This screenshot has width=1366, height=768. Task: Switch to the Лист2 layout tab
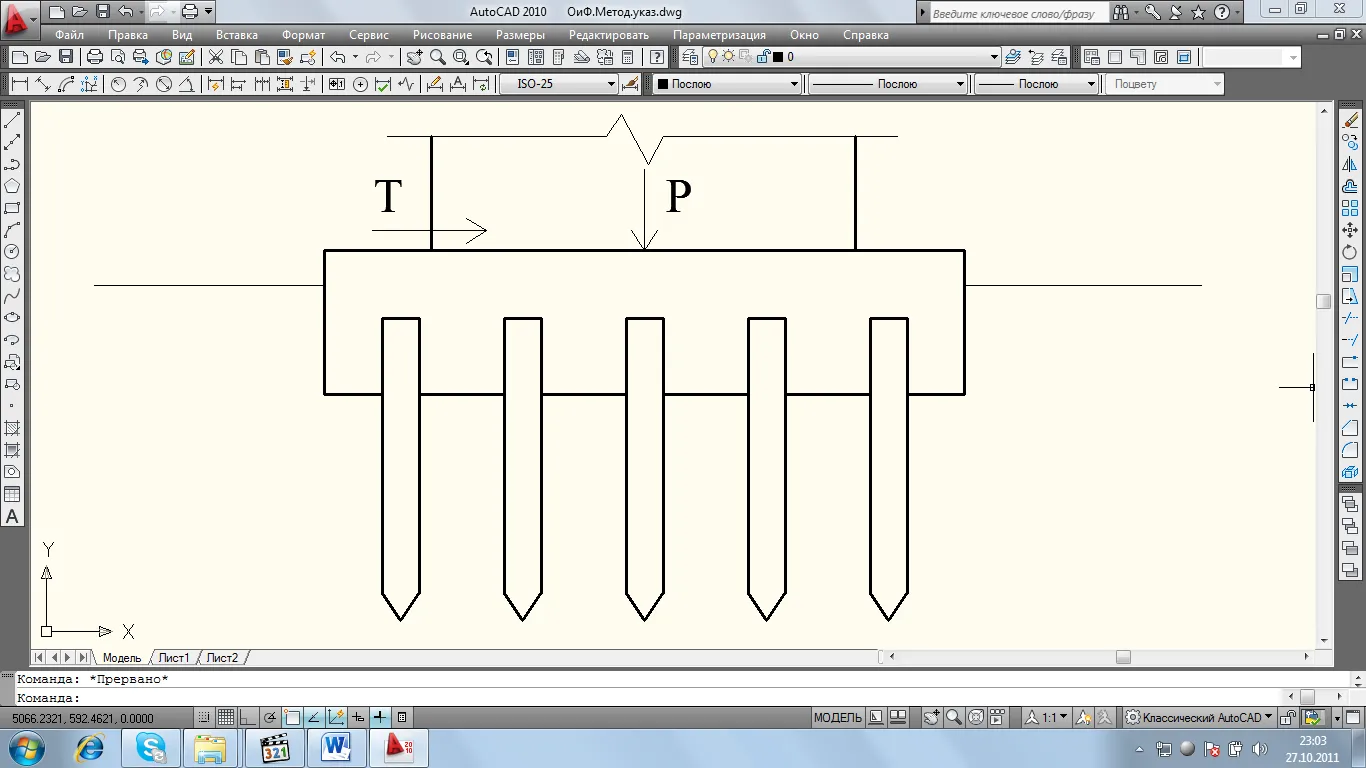[x=222, y=657]
